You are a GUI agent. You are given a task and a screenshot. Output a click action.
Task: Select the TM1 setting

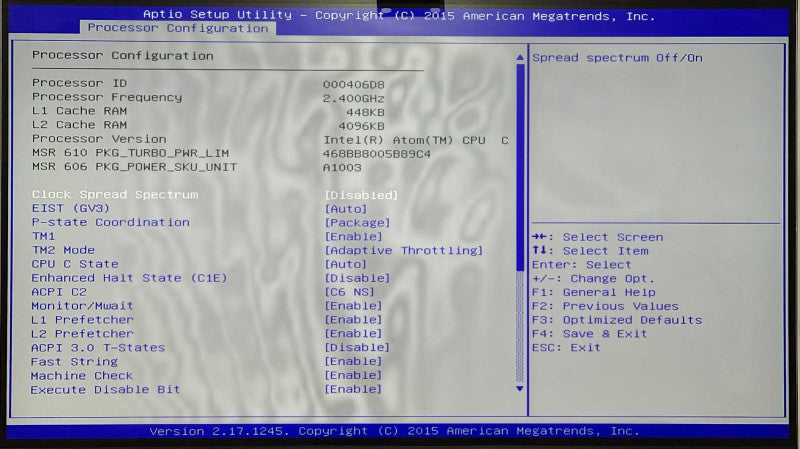[x=43, y=236]
